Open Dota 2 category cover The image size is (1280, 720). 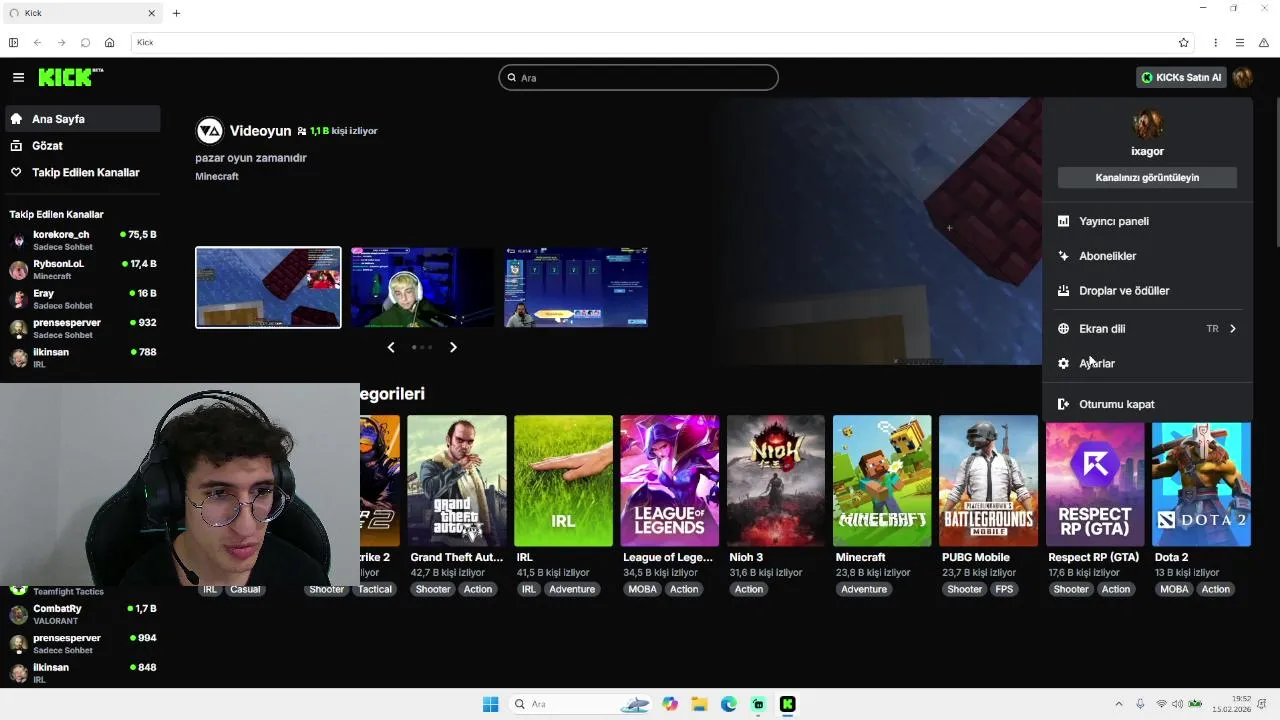click(1201, 484)
